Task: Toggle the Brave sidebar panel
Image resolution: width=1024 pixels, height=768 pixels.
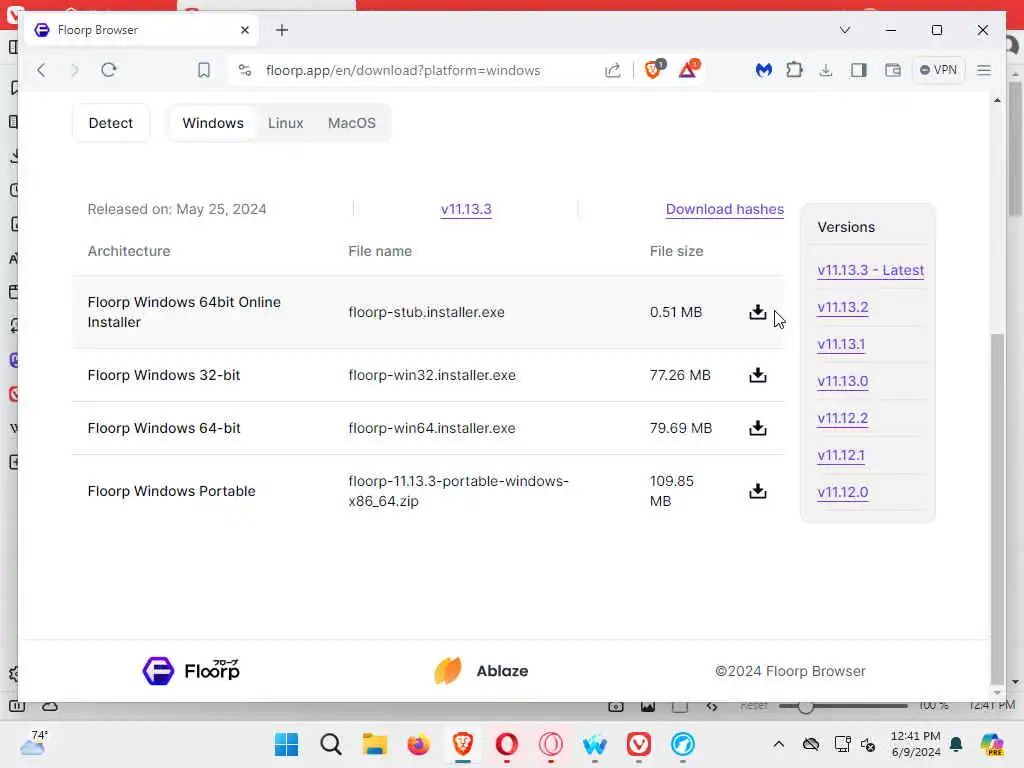Action: point(859,70)
